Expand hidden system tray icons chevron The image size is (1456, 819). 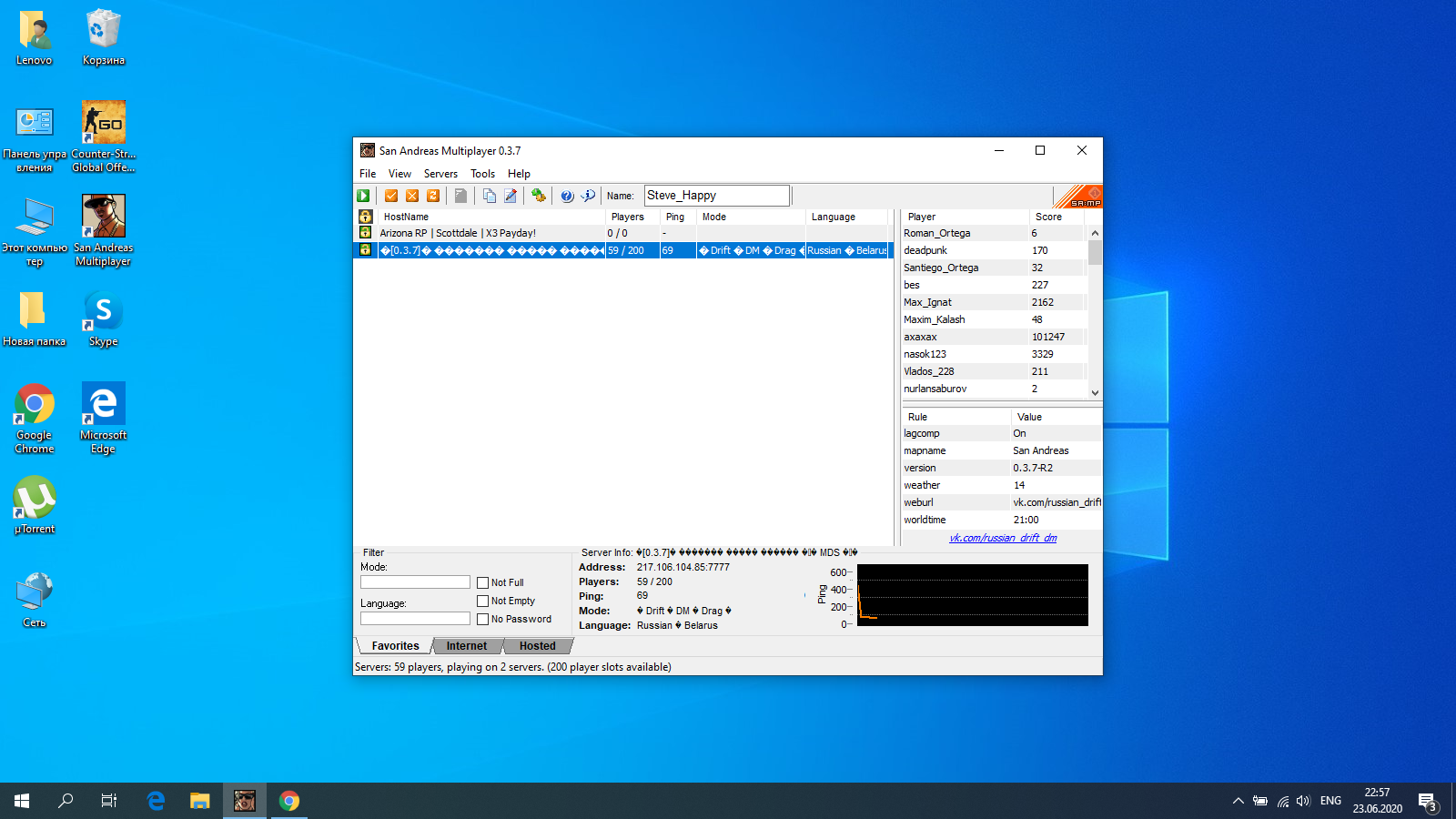point(1238,801)
